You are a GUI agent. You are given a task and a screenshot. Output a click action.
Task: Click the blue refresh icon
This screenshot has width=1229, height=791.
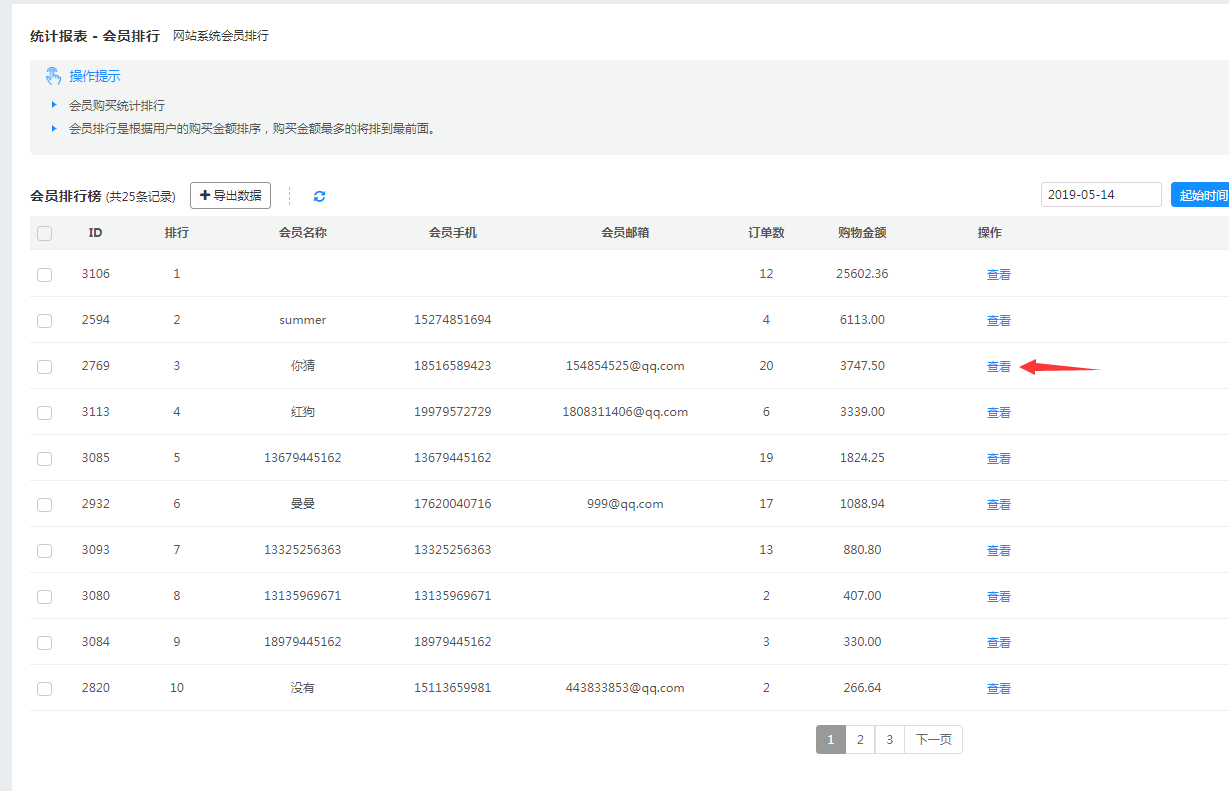[320, 196]
